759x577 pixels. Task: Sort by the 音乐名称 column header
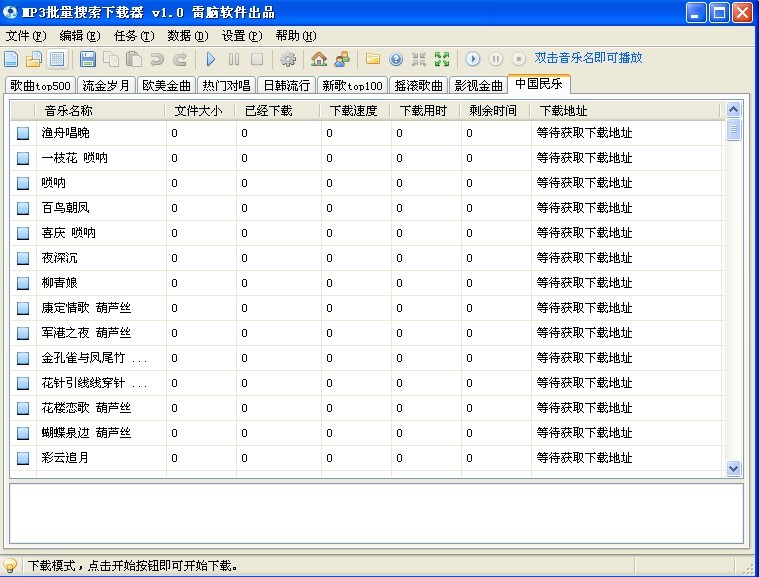(68, 110)
